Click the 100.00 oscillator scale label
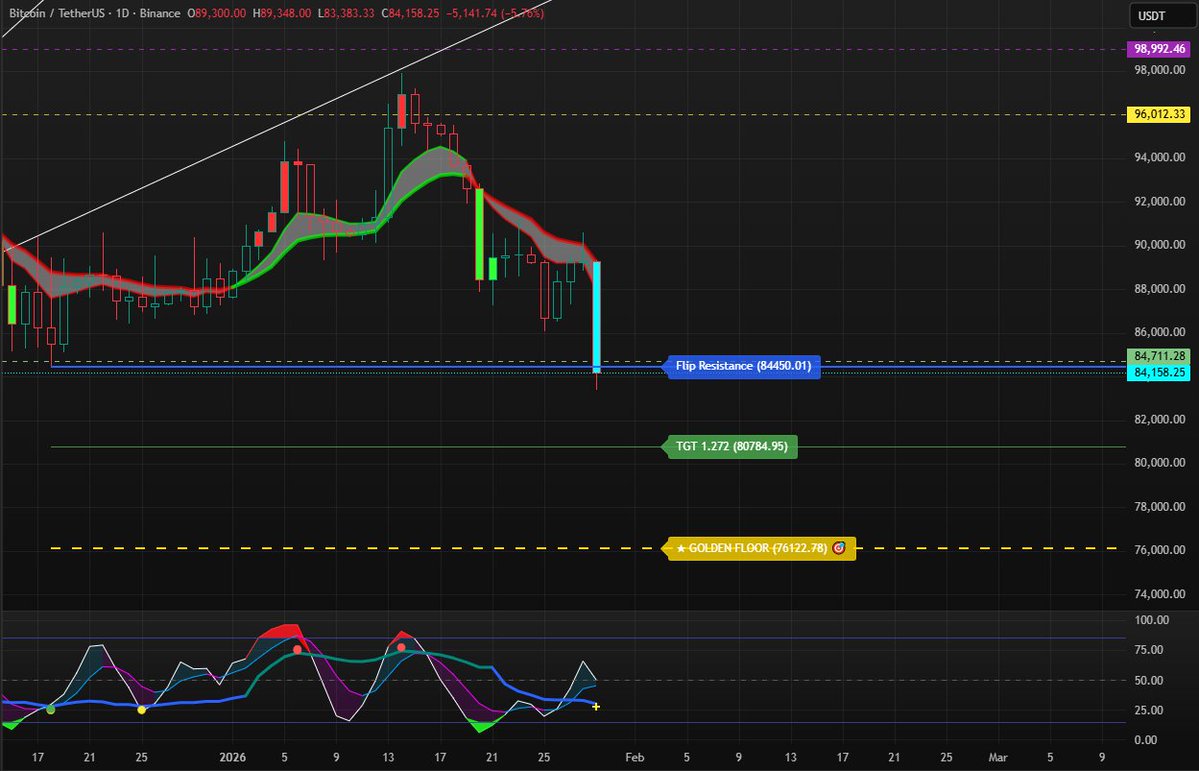The width and height of the screenshot is (1199, 771). click(1152, 620)
